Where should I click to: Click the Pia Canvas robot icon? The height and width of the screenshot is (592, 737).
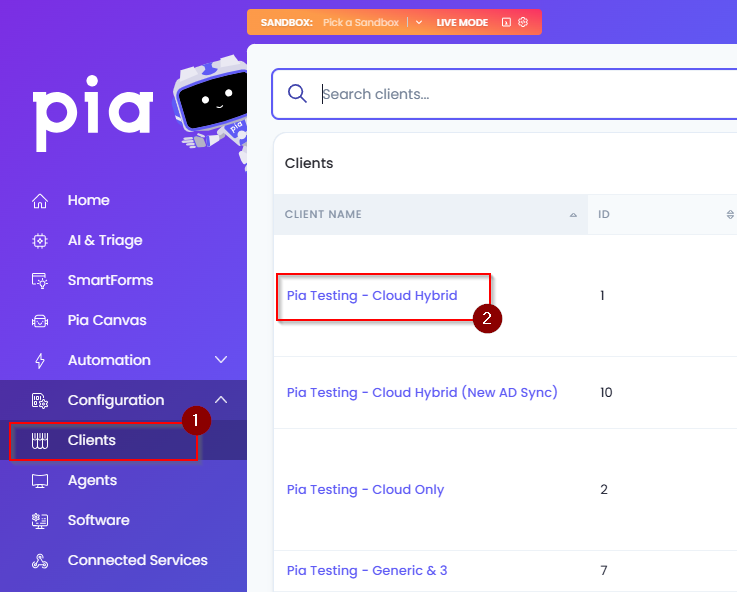click(40, 320)
